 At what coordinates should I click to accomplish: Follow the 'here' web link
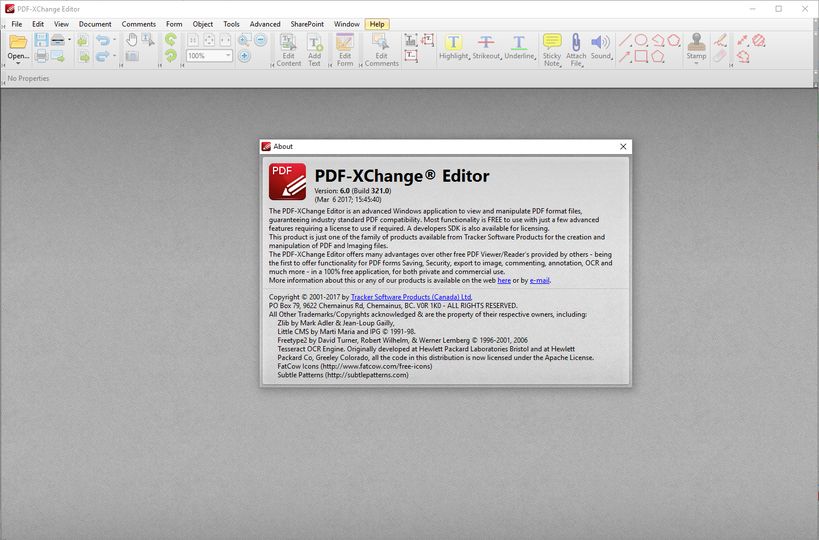pyautogui.click(x=504, y=280)
